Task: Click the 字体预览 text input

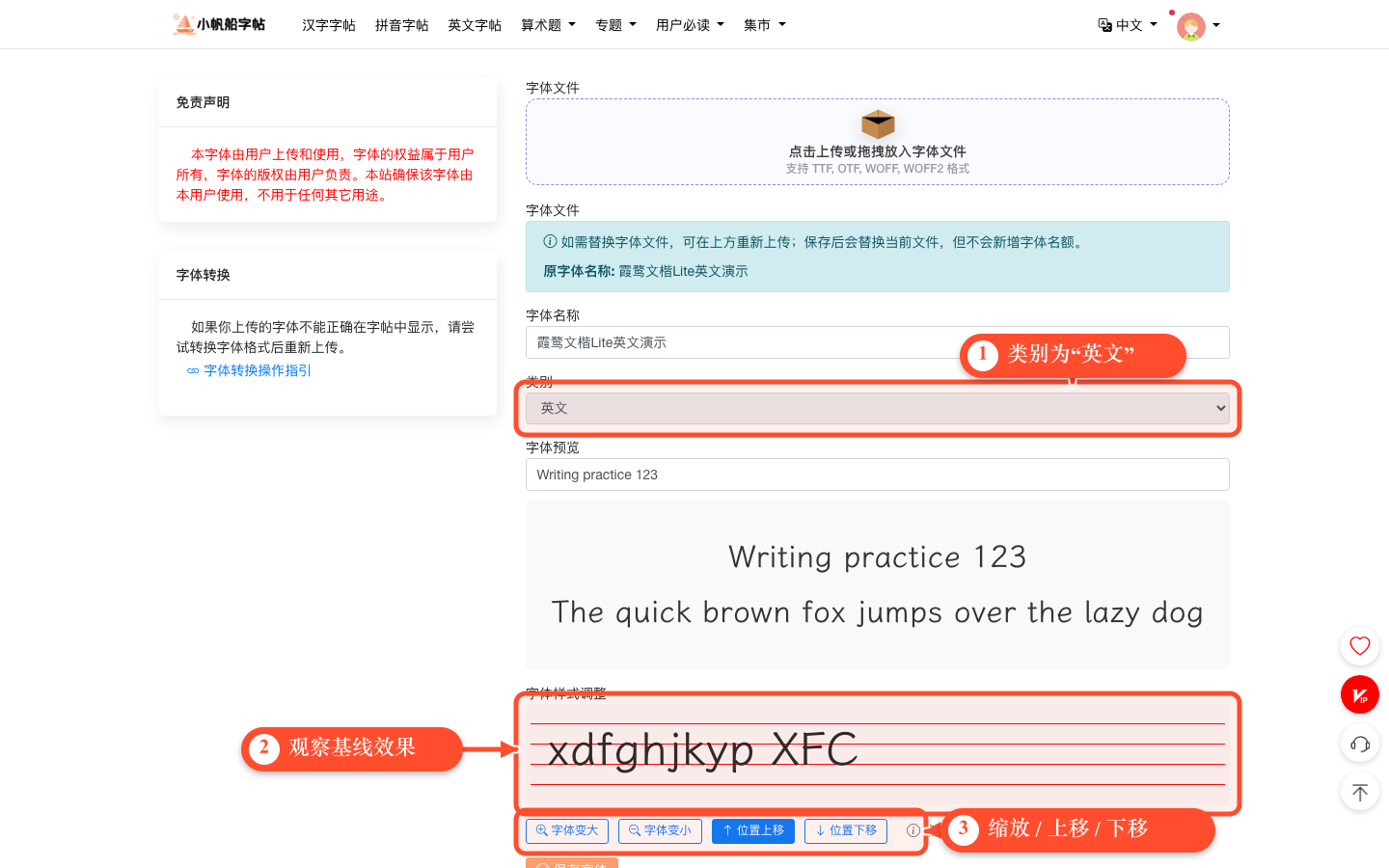Action: pyautogui.click(x=878, y=475)
